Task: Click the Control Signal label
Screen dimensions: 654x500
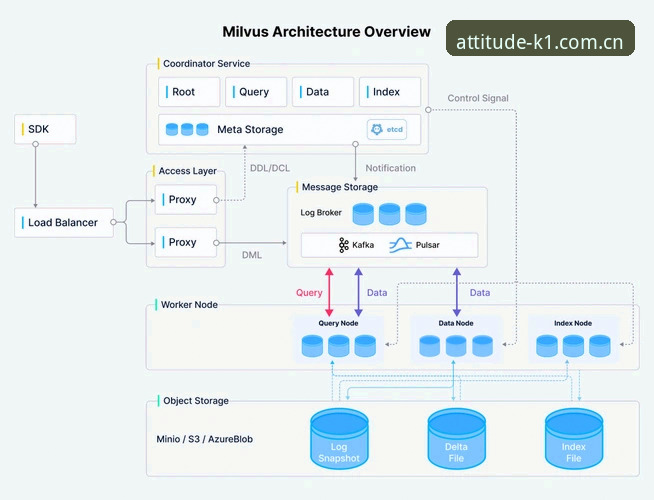Action: click(478, 98)
